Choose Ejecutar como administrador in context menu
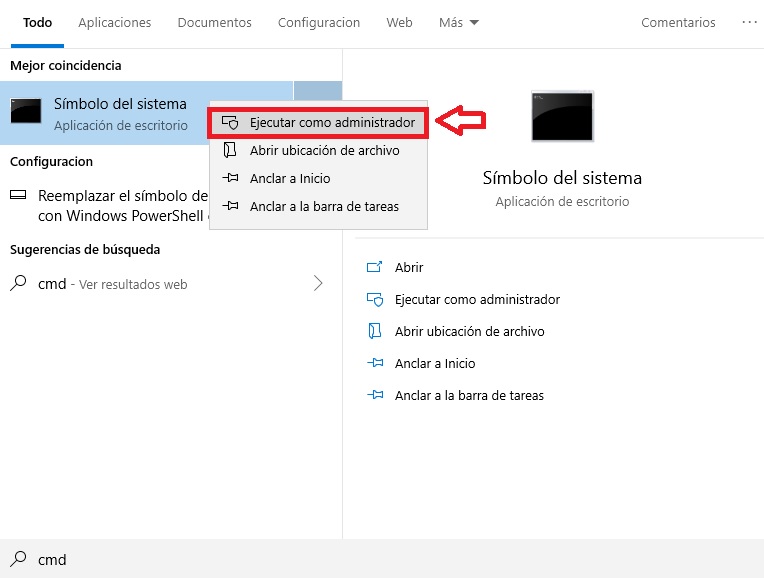This screenshot has height=578, width=764. coord(319,122)
